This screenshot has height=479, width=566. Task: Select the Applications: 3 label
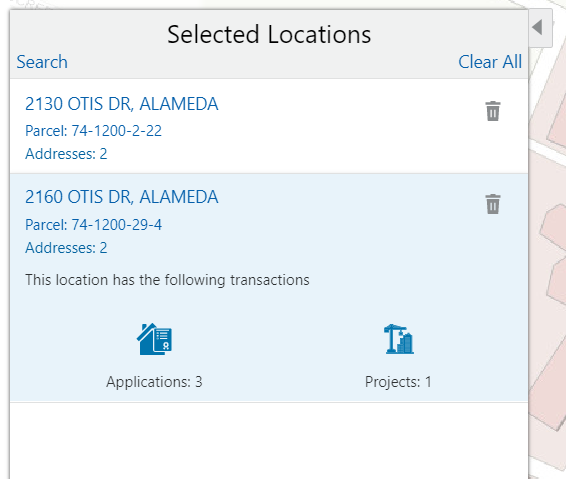pos(154,382)
